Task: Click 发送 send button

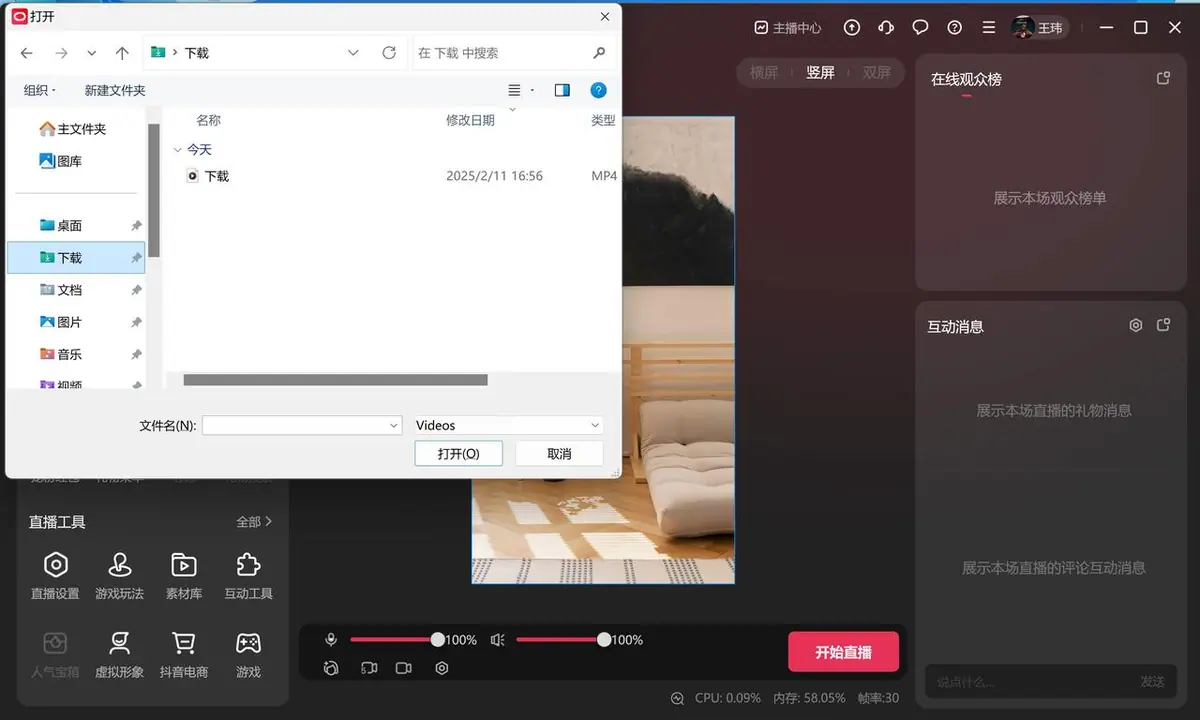Action: pos(1152,681)
